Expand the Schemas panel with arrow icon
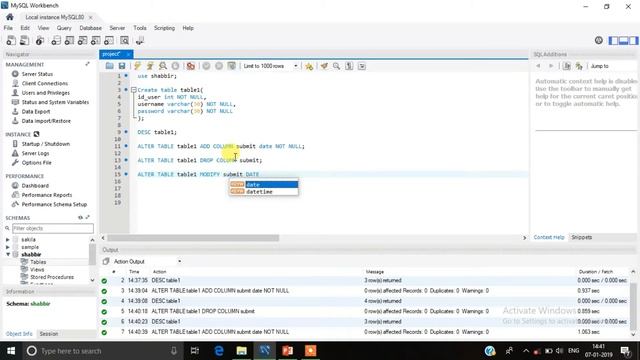The width and height of the screenshot is (640, 360). pyautogui.click(x=88, y=218)
